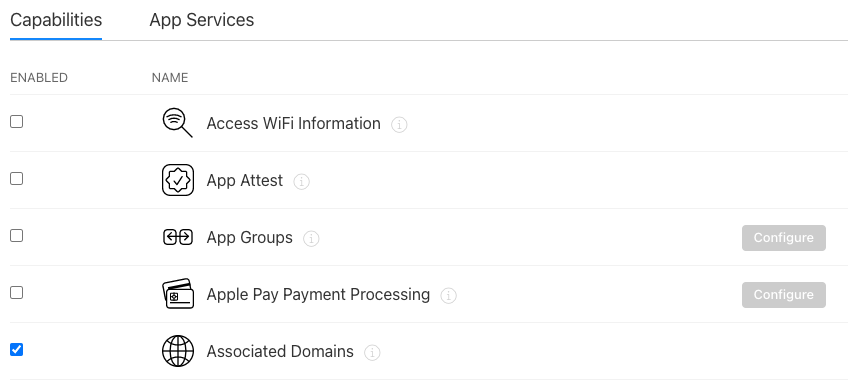
Task: Show info for Apple Pay Payment Processing
Action: tap(448, 295)
